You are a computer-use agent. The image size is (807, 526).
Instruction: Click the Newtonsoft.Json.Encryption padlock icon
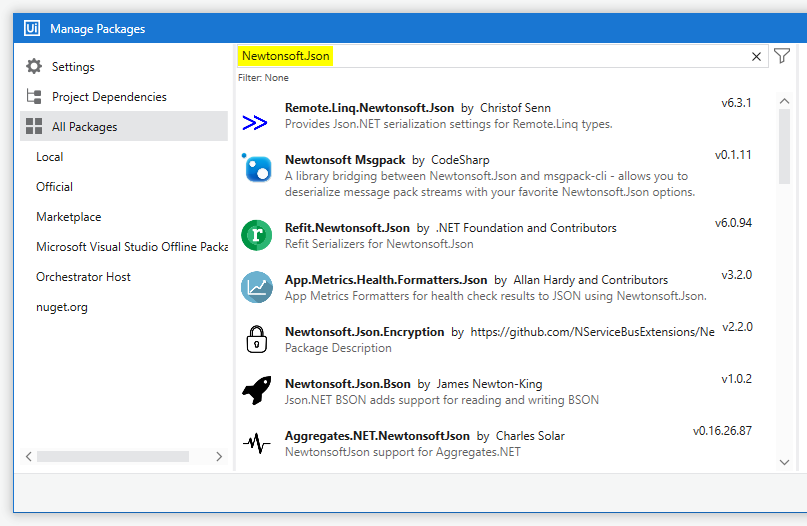[x=256, y=339]
